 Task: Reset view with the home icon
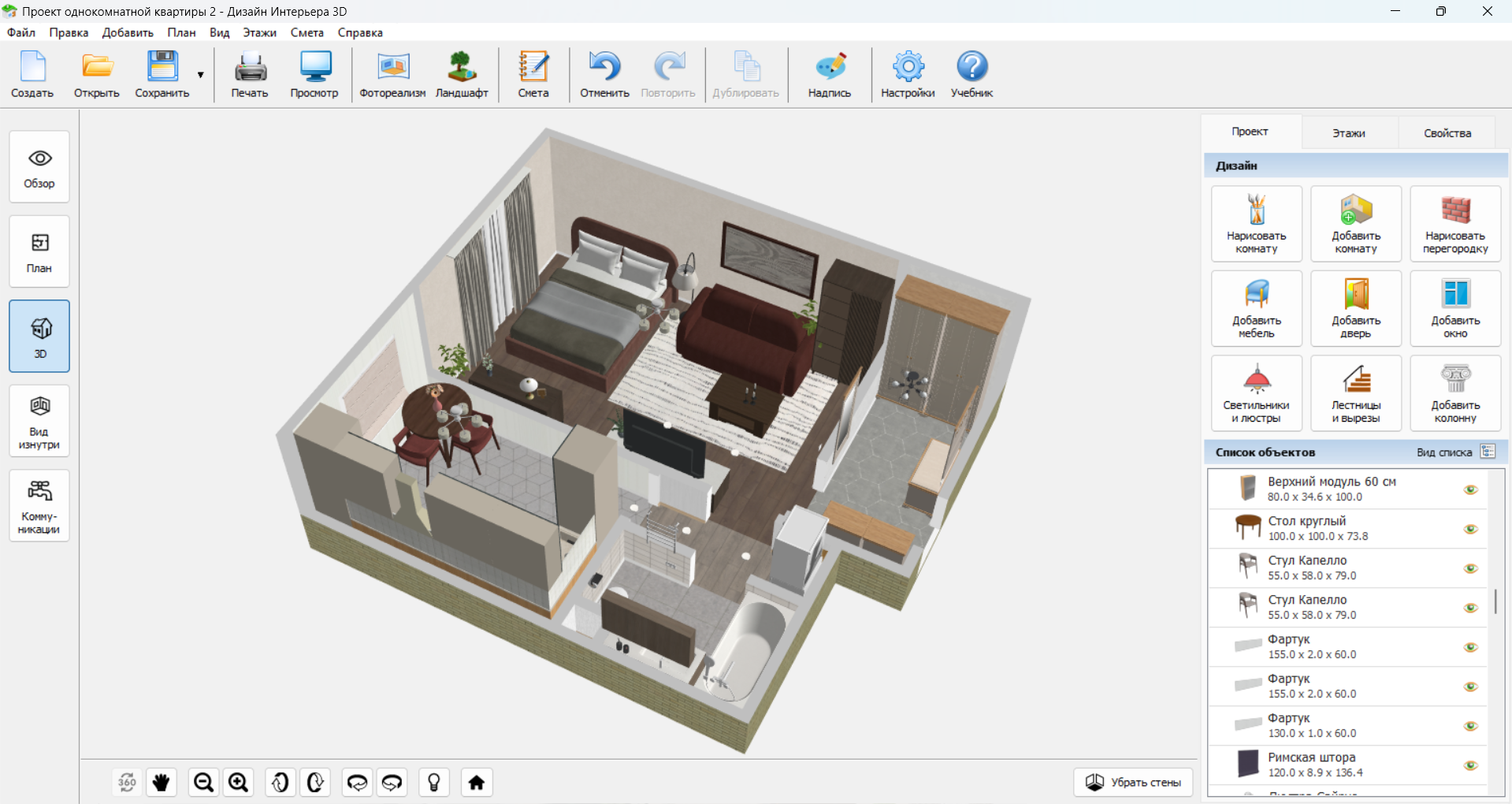click(x=476, y=782)
